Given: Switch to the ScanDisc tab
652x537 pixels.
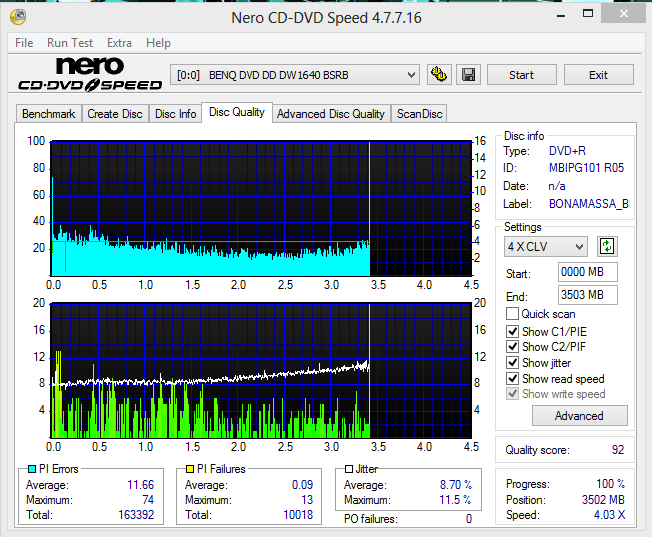Looking at the screenshot, I should [x=419, y=114].
